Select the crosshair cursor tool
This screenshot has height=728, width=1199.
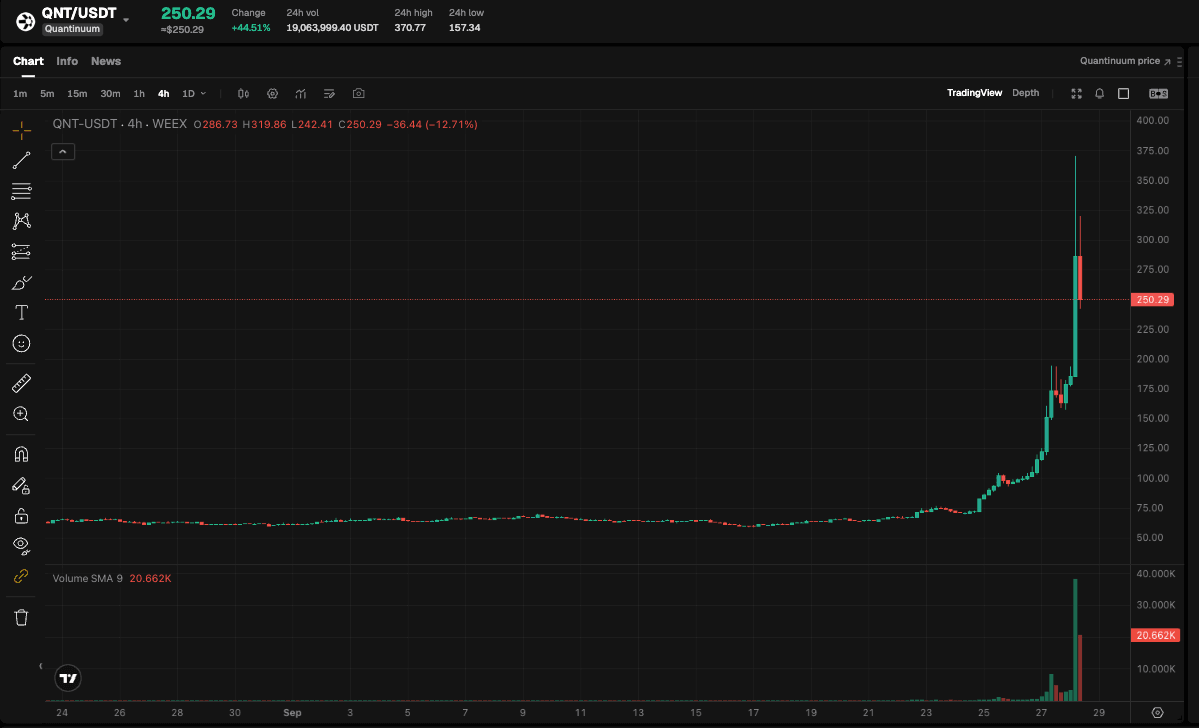[x=21, y=130]
